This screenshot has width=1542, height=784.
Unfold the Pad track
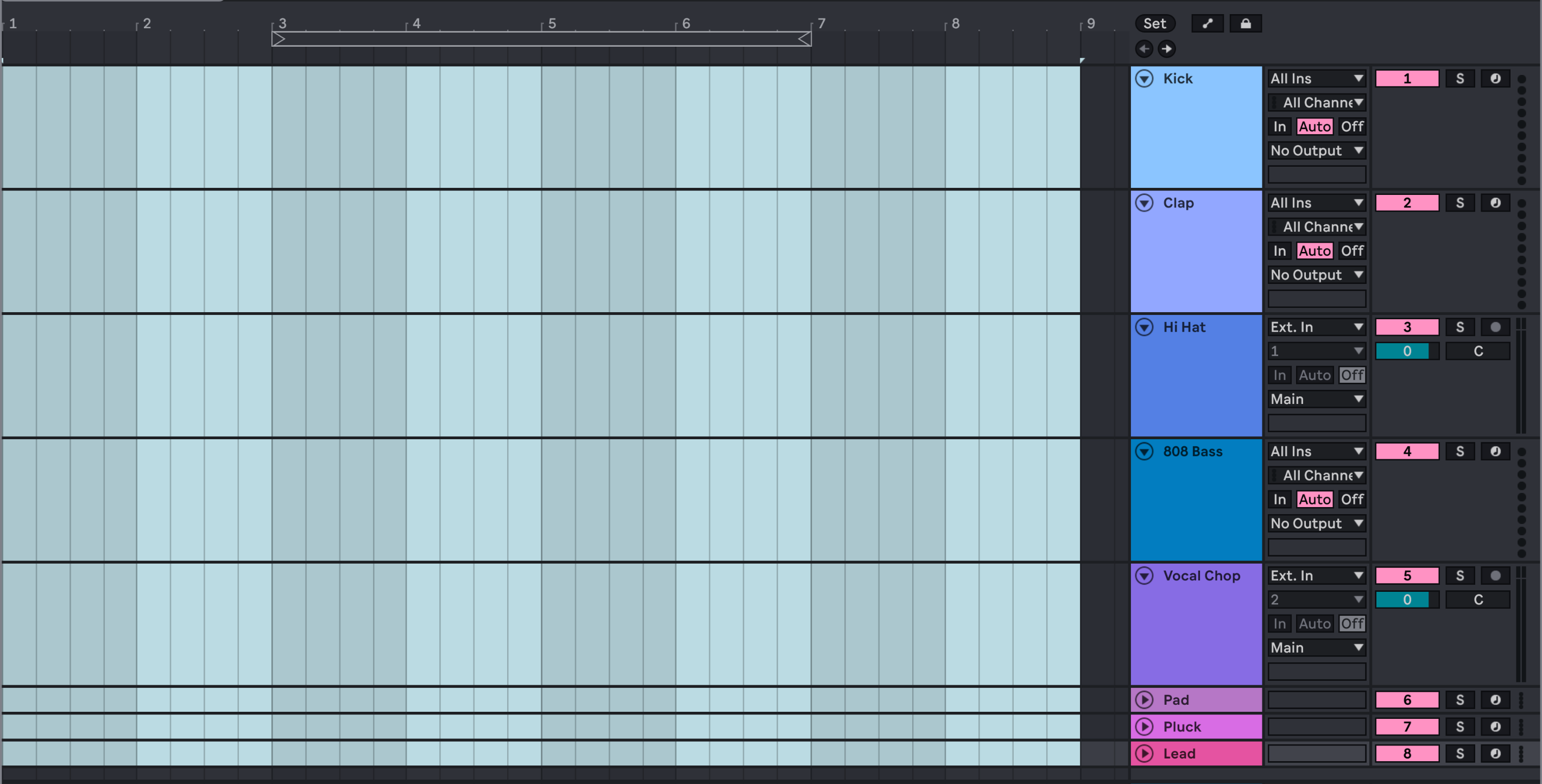(x=1144, y=700)
